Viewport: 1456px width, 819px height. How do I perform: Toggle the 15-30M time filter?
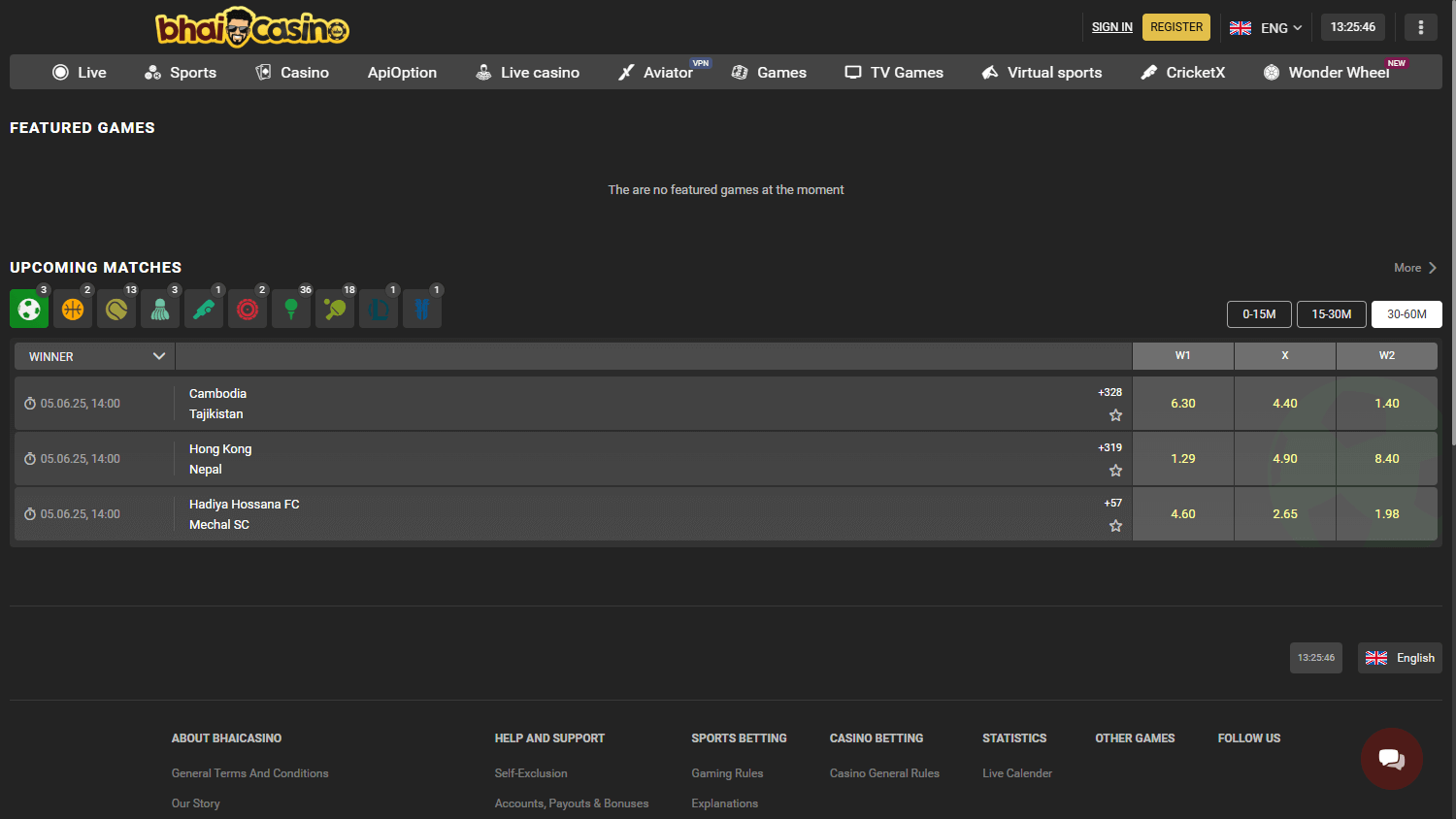(1331, 313)
